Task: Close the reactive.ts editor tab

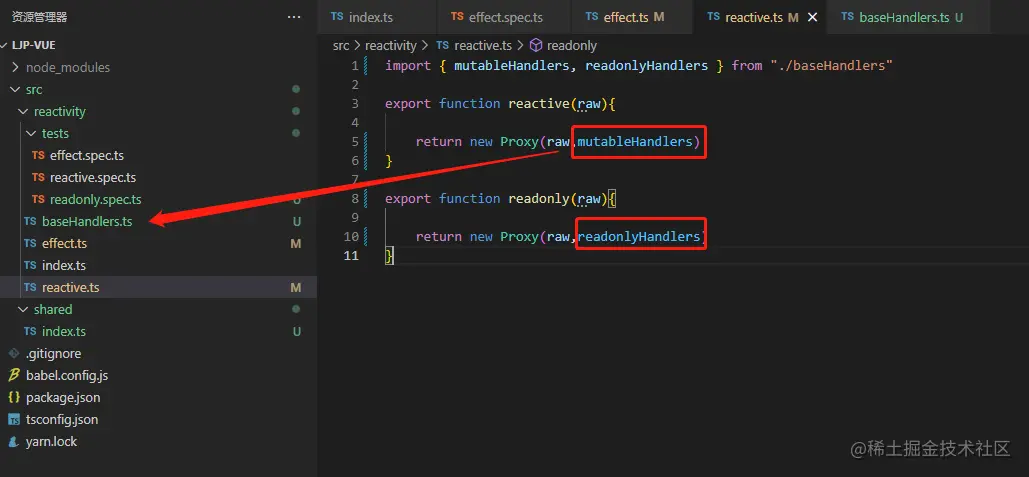Action: click(812, 18)
